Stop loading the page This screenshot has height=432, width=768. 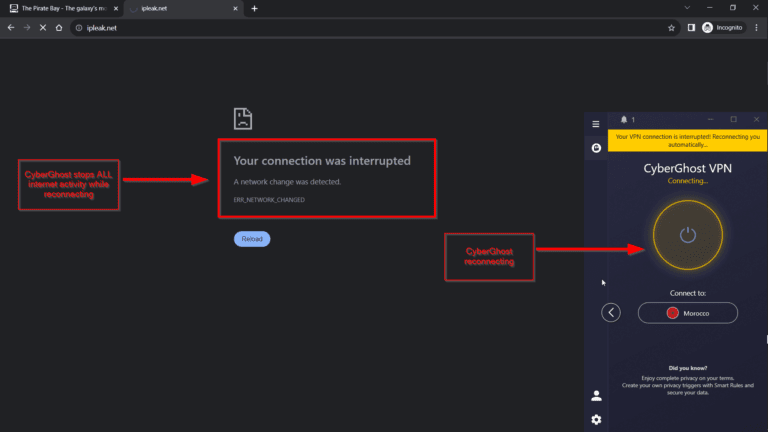[x=44, y=27]
